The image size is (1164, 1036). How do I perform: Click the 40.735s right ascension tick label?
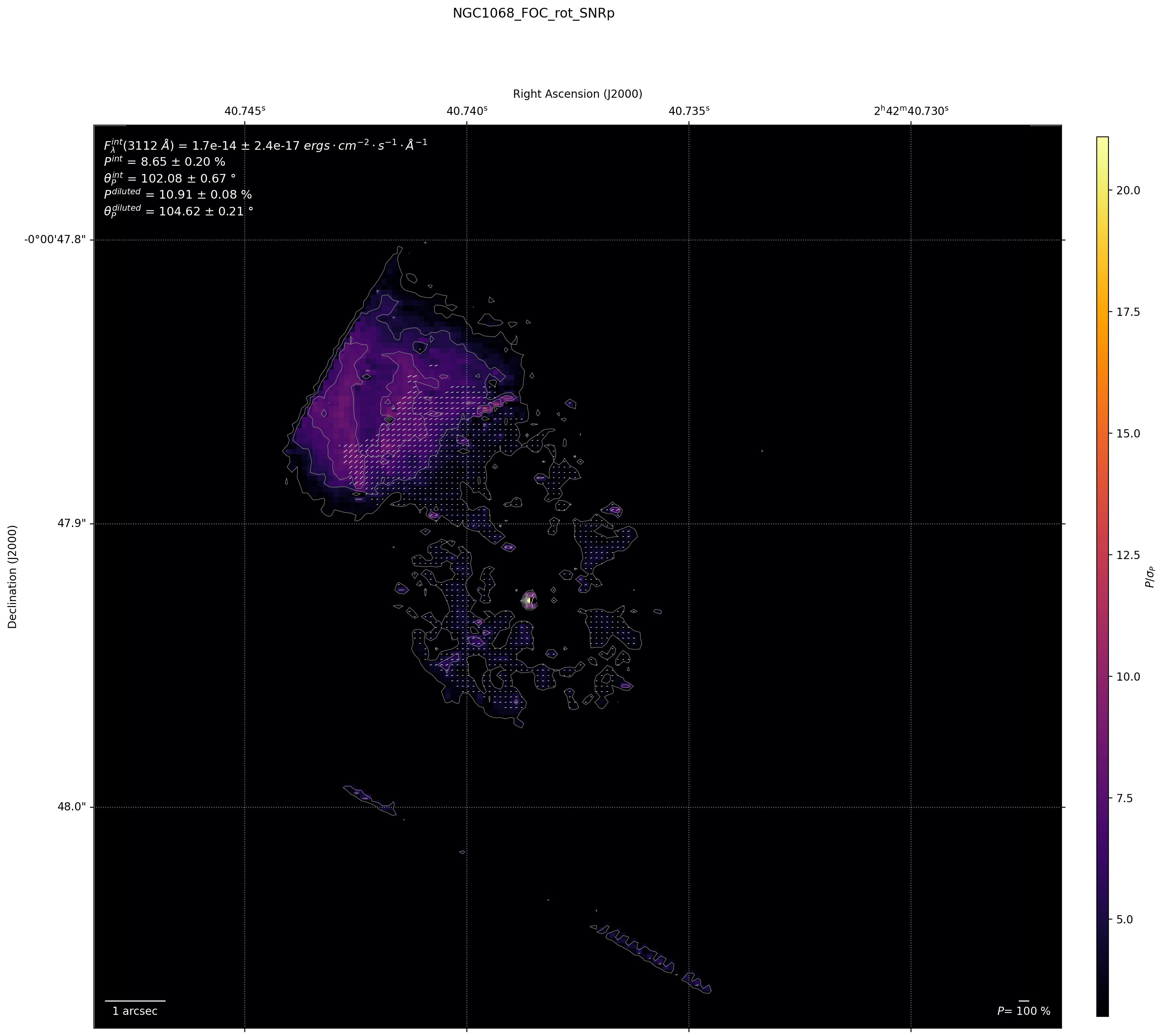(689, 111)
